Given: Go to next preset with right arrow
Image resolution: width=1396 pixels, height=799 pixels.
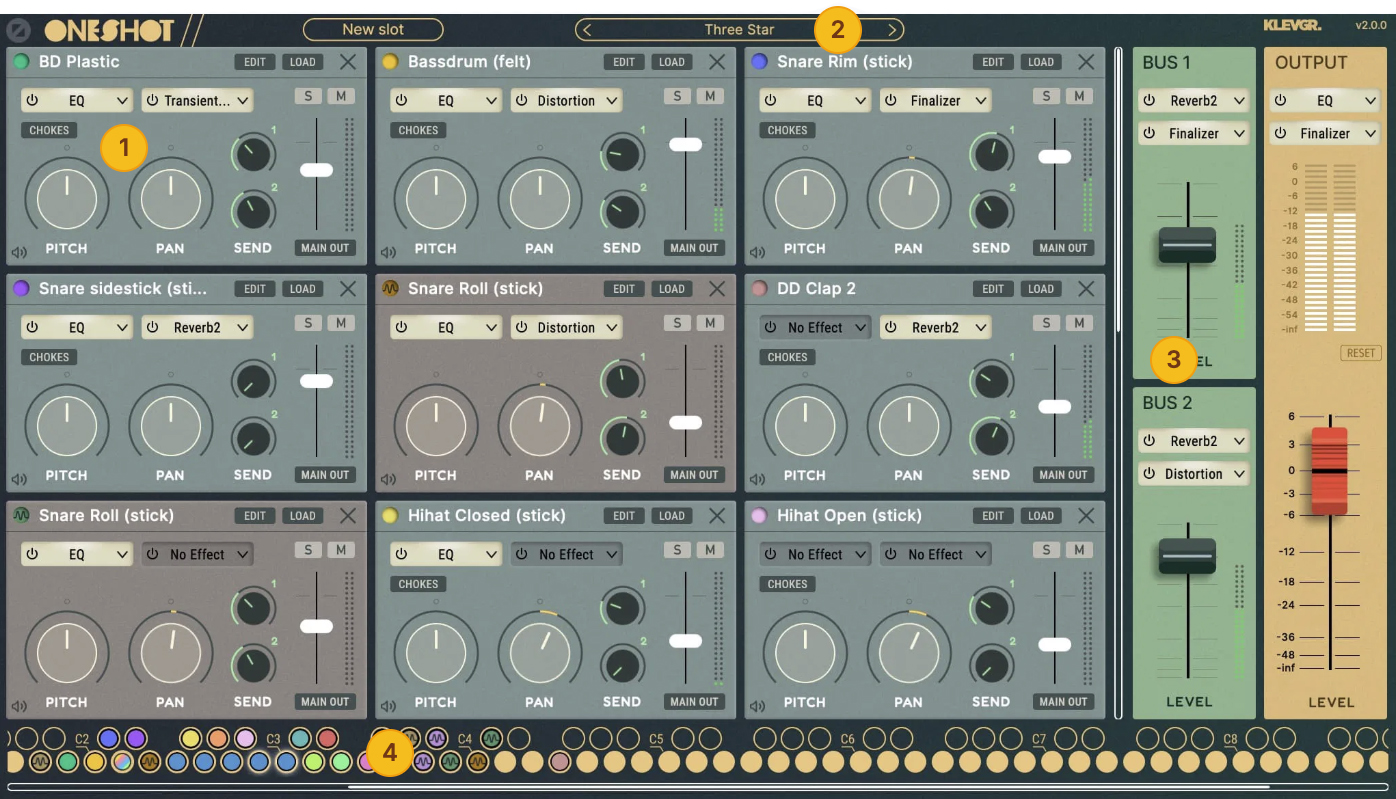Looking at the screenshot, I should pyautogui.click(x=893, y=30).
